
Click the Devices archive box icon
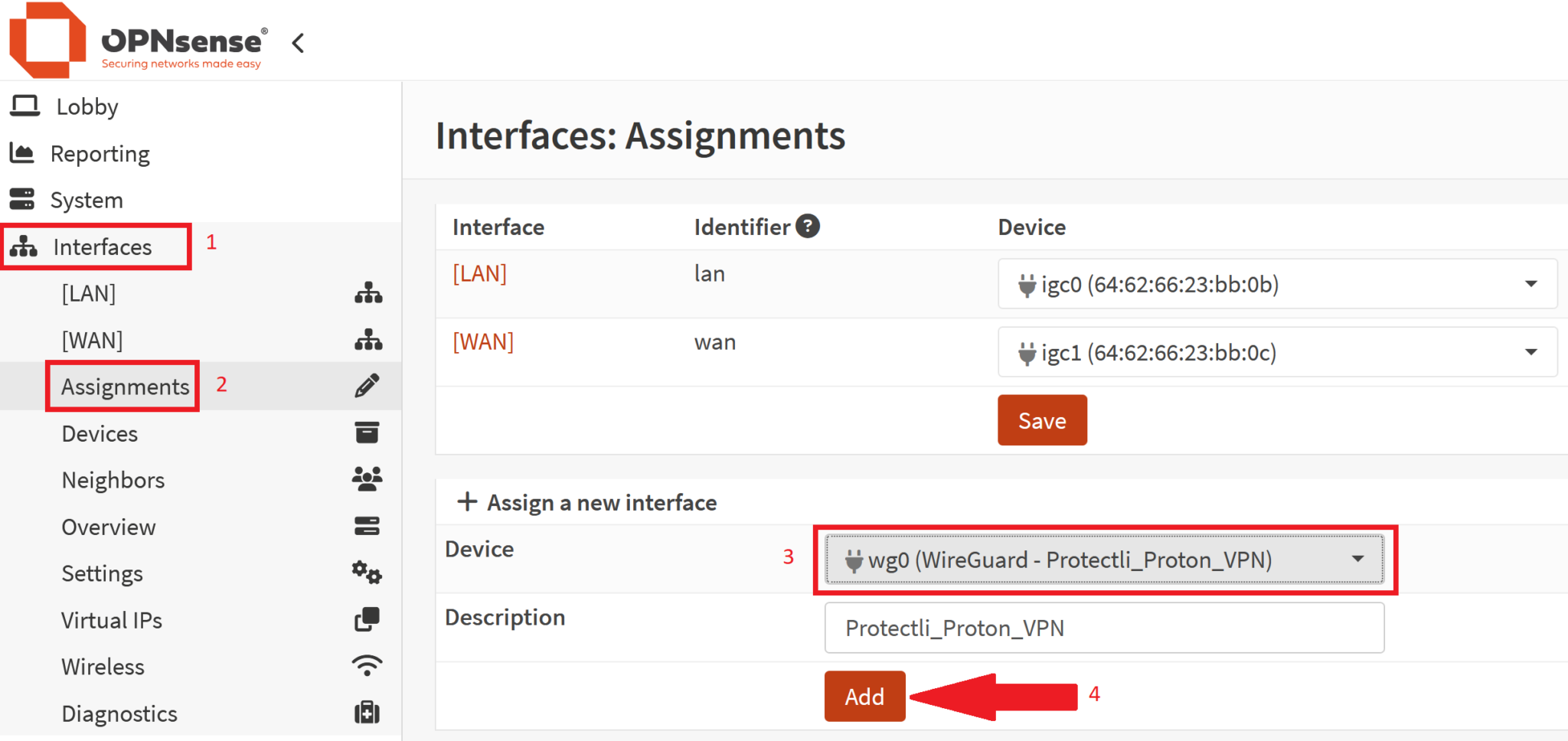pos(367,433)
